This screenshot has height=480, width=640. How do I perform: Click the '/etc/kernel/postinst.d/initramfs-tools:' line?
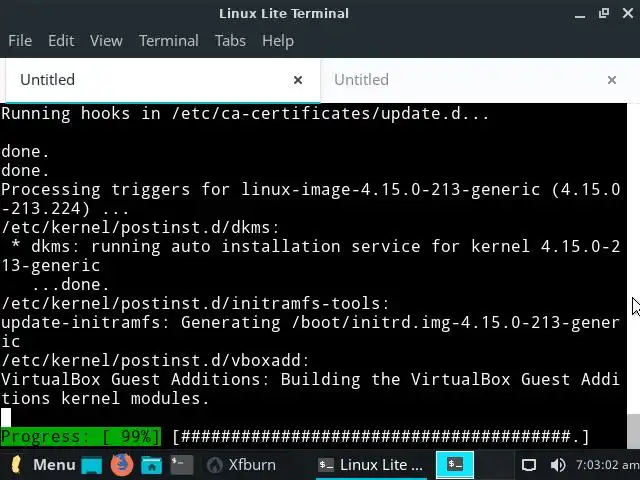(x=195, y=304)
